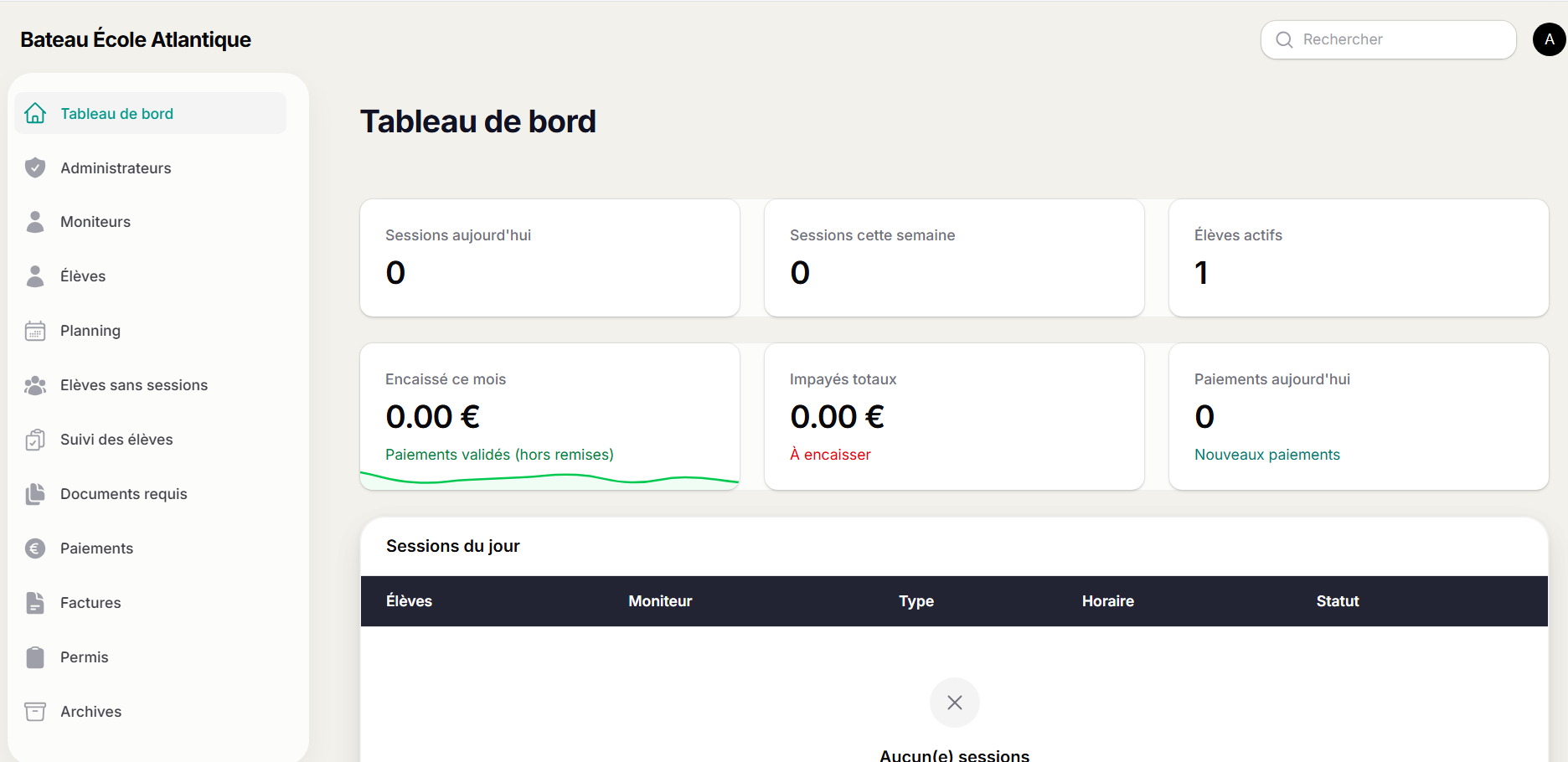1568x762 pixels.
Task: Click the Suivi des élèves clipboard icon
Action: pyautogui.click(x=35, y=440)
